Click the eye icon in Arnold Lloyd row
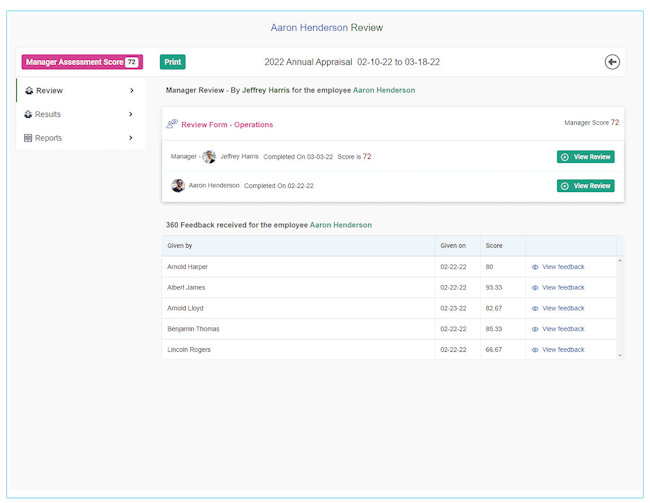The height and width of the screenshot is (503, 650). pos(535,309)
